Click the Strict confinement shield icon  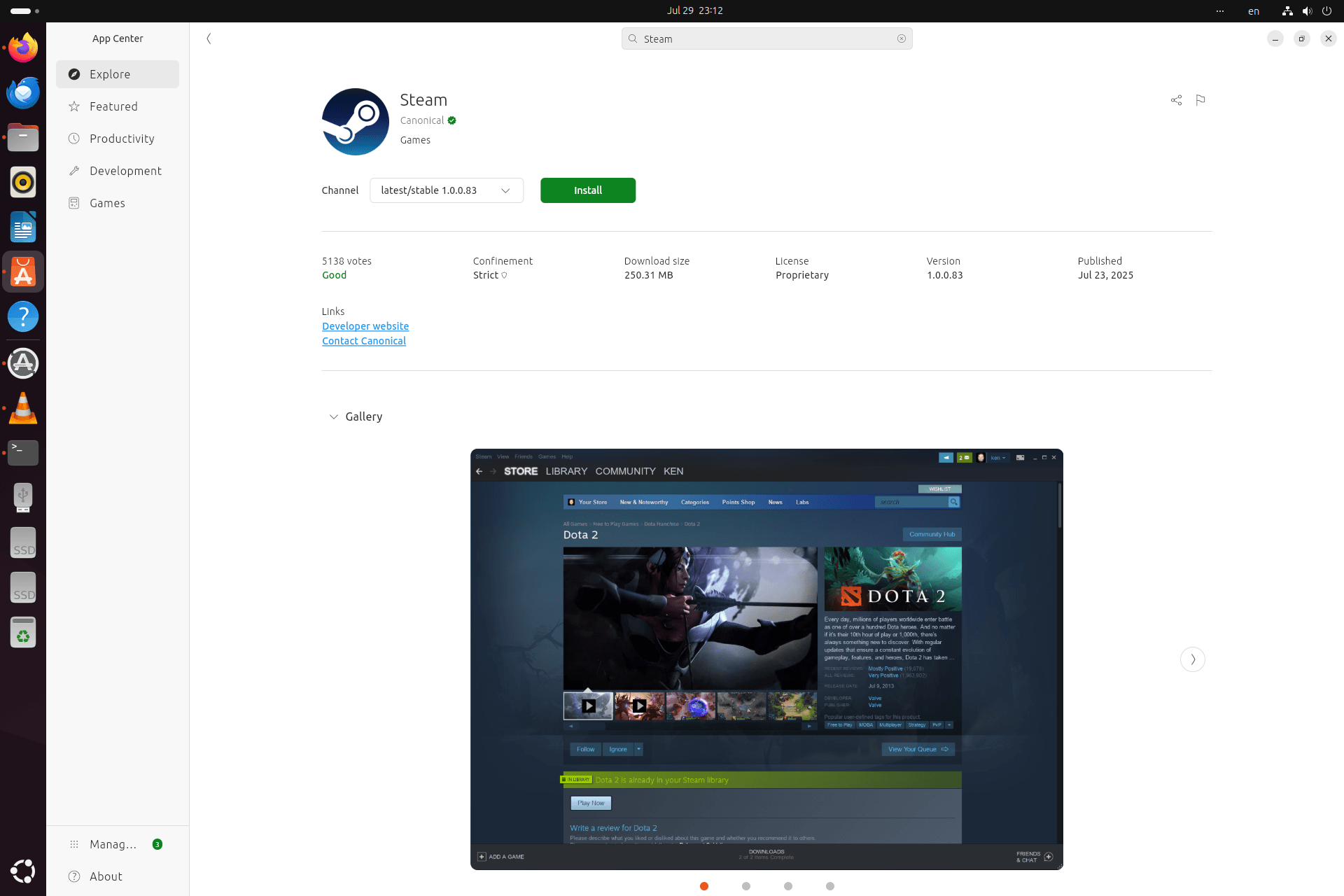504,276
